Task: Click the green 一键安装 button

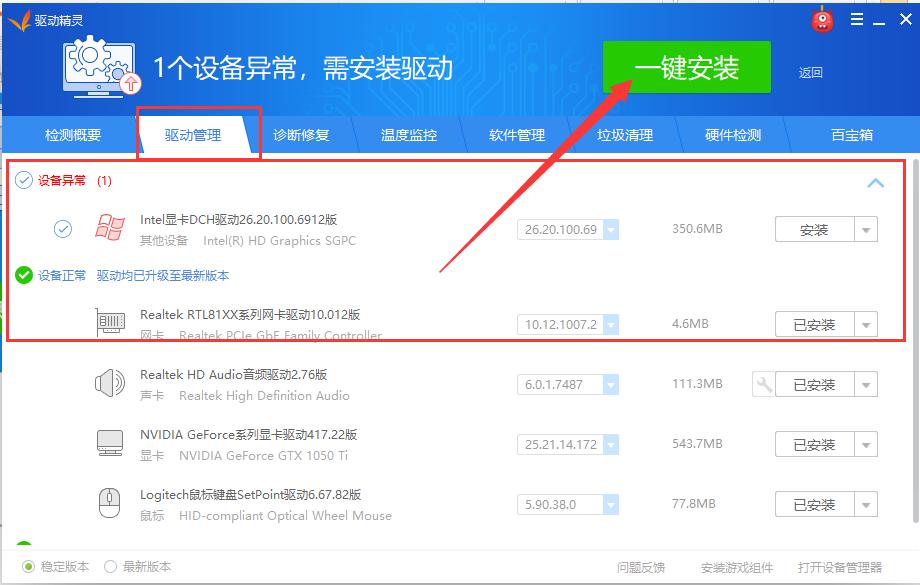Action: tap(686, 67)
